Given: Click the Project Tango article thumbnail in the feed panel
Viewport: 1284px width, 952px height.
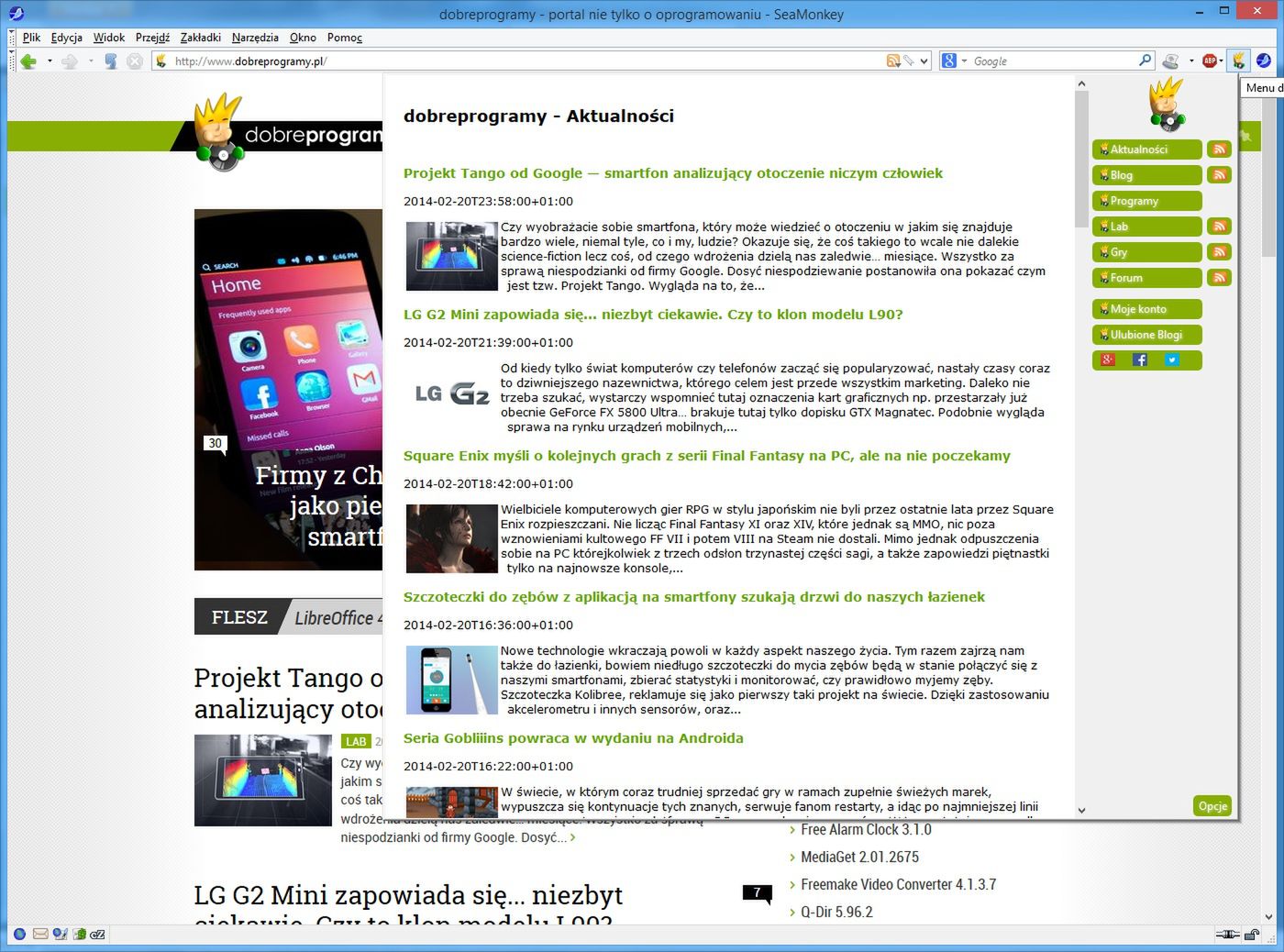Looking at the screenshot, I should pos(452,256).
